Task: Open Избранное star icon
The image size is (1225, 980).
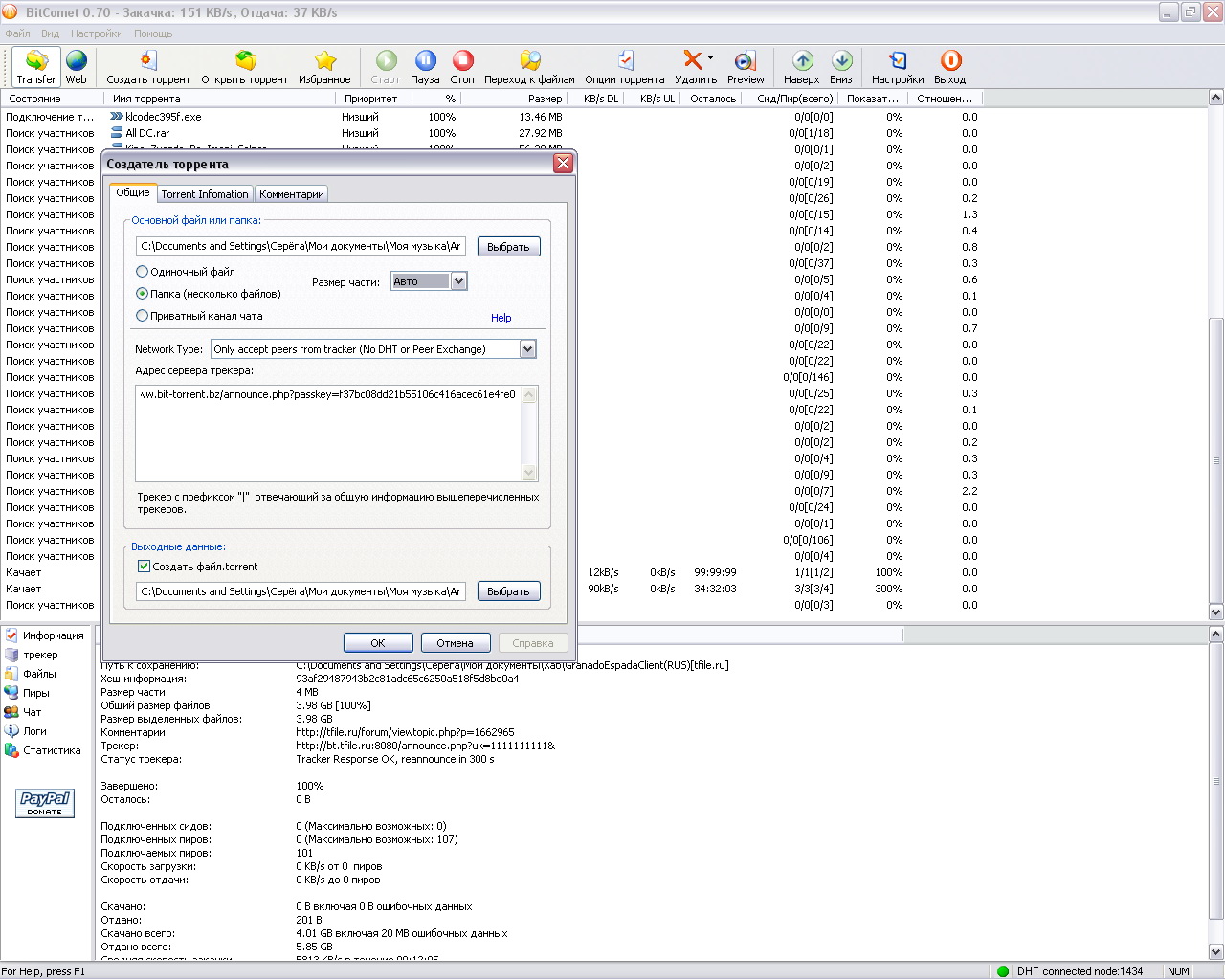Action: point(325,67)
